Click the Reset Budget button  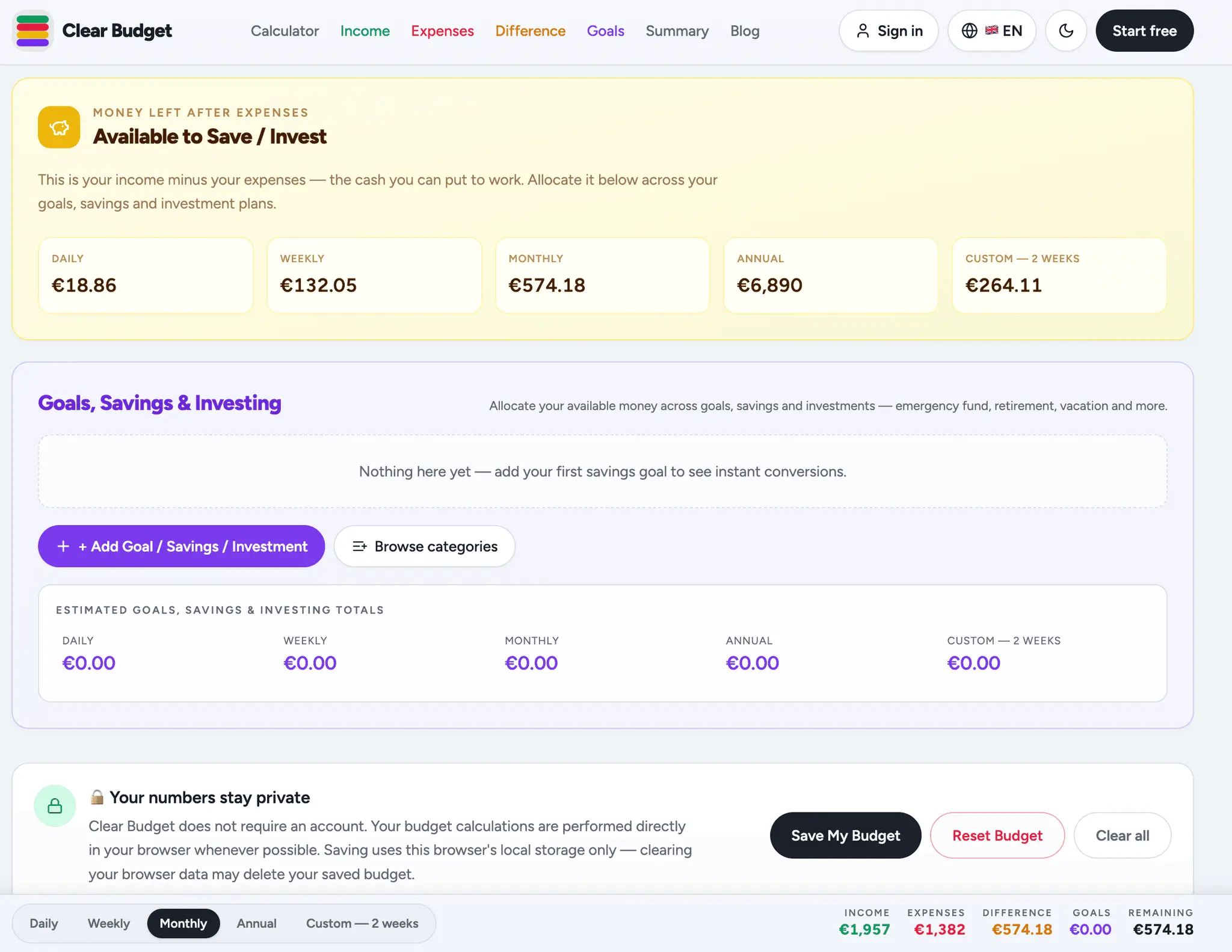click(x=997, y=835)
